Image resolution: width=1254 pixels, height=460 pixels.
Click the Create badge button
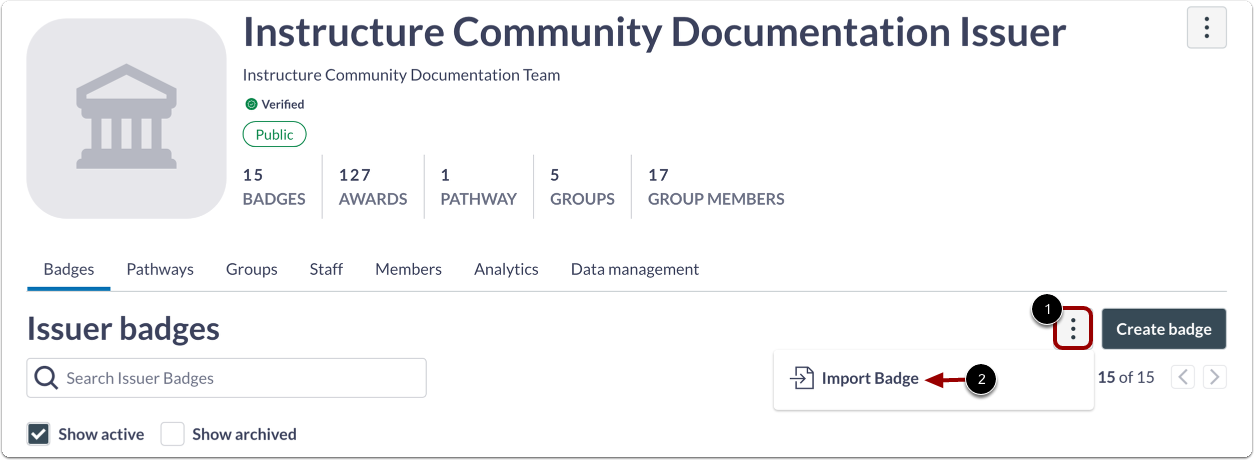point(1164,328)
